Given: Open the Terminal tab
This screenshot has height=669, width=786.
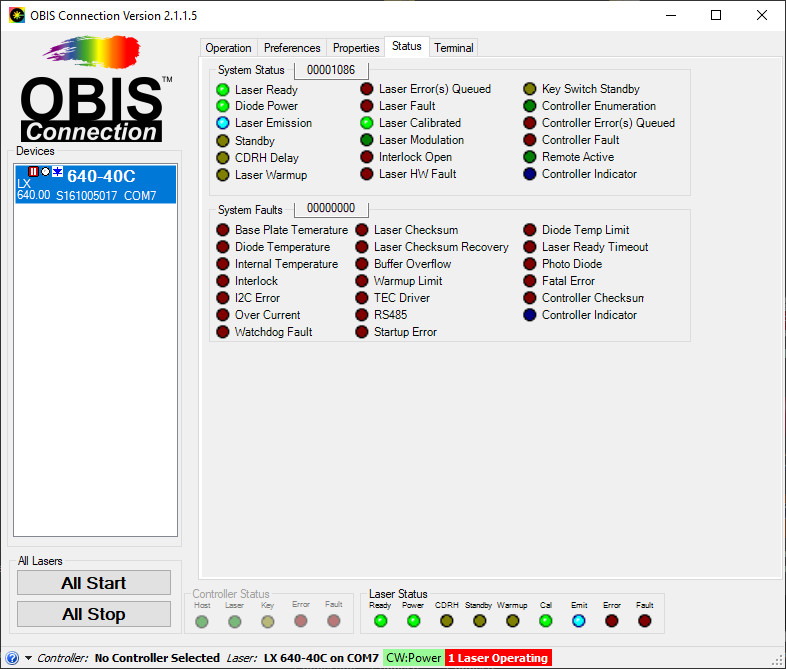Looking at the screenshot, I should click(x=453, y=48).
